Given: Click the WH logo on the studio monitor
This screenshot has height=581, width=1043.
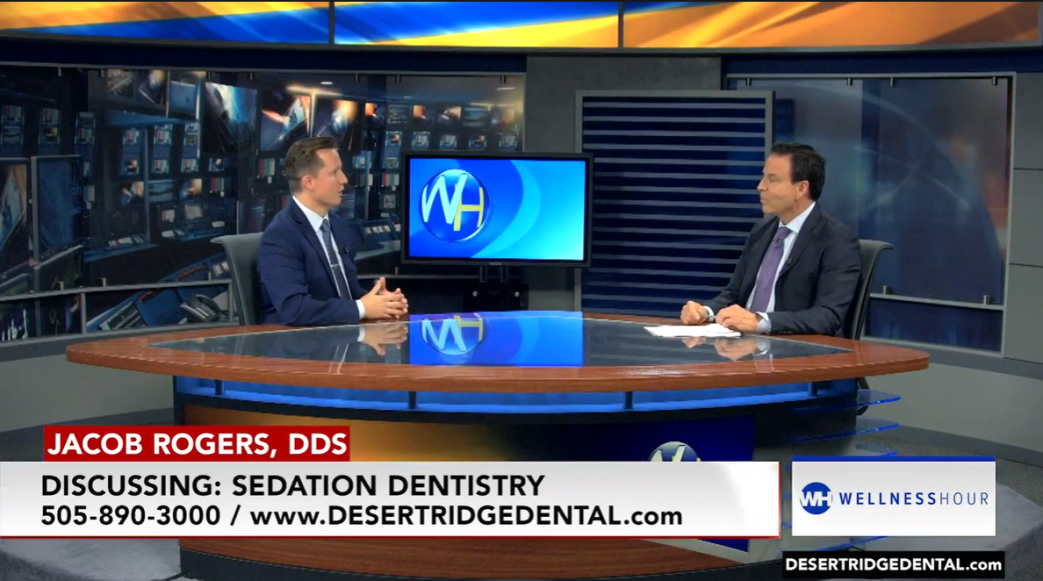Looking at the screenshot, I should [x=454, y=206].
